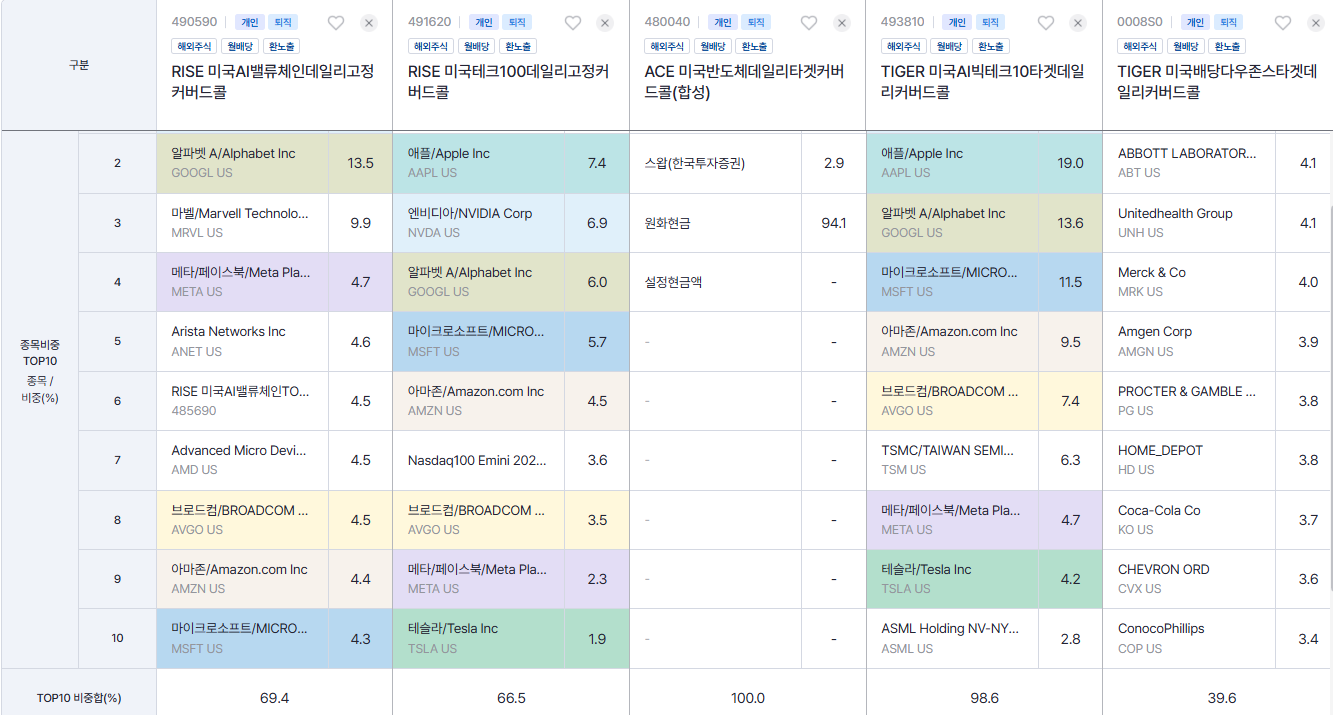Remove ETF 480040 from comparison
The height and width of the screenshot is (715, 1333).
[841, 23]
